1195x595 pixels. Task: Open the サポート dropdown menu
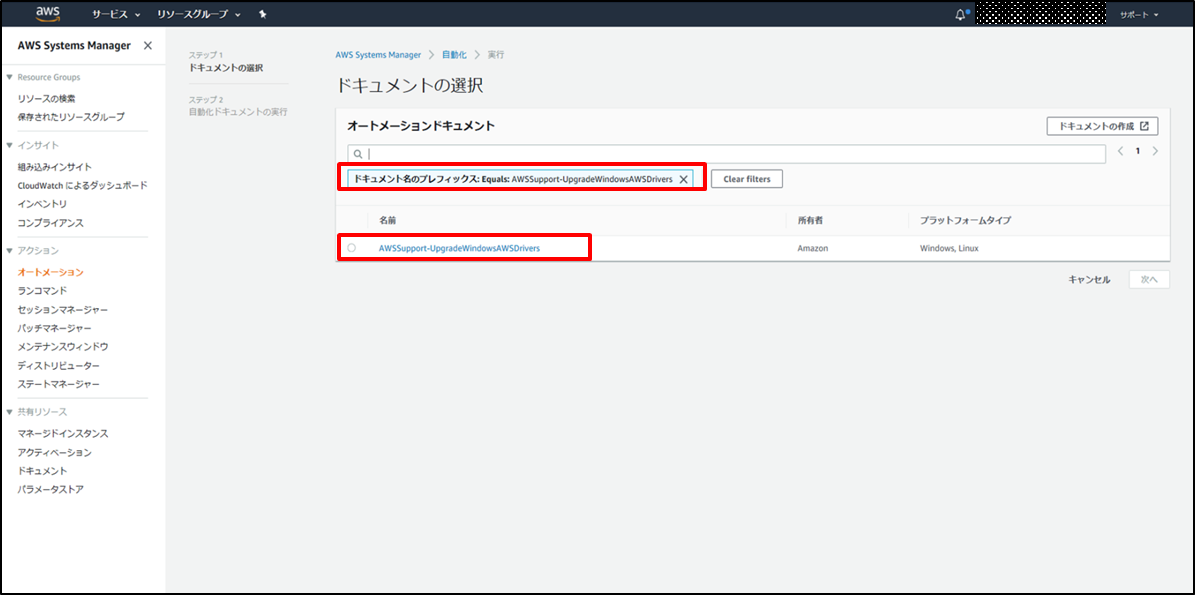click(1139, 15)
